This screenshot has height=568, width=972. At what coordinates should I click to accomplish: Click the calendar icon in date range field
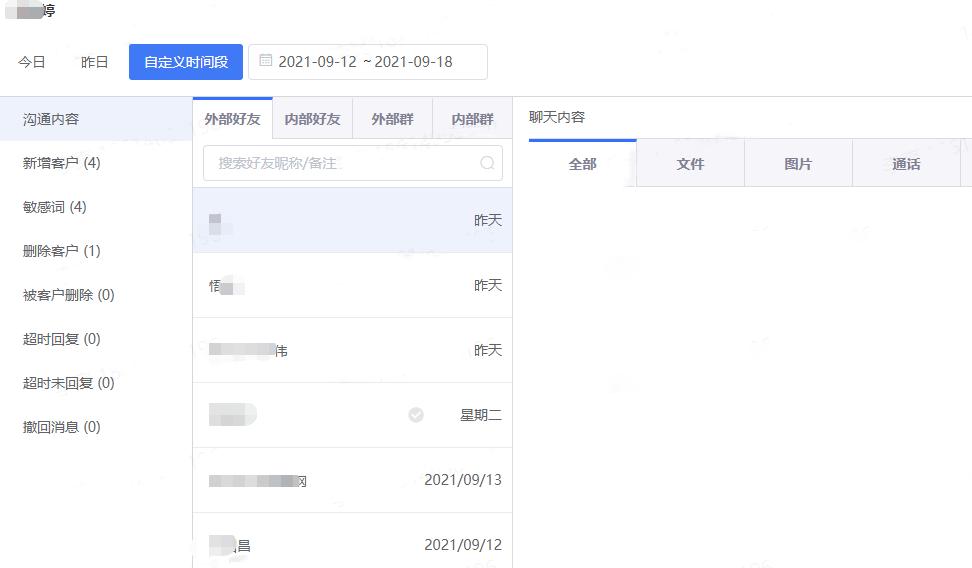(x=265, y=61)
